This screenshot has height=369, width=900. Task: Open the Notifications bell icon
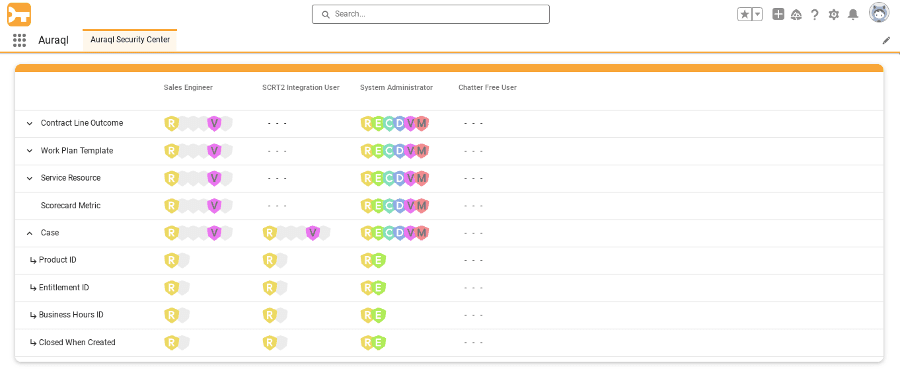click(x=853, y=15)
